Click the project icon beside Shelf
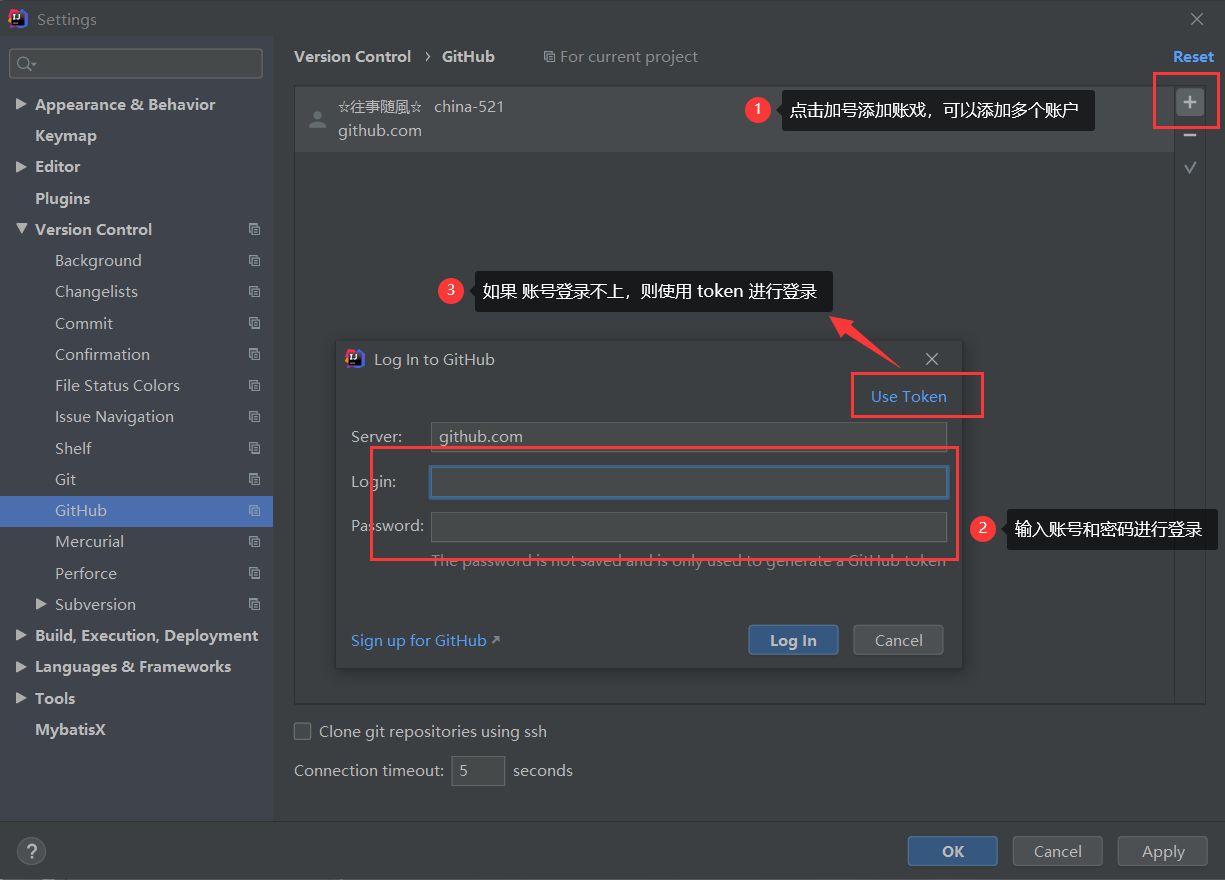 [255, 448]
